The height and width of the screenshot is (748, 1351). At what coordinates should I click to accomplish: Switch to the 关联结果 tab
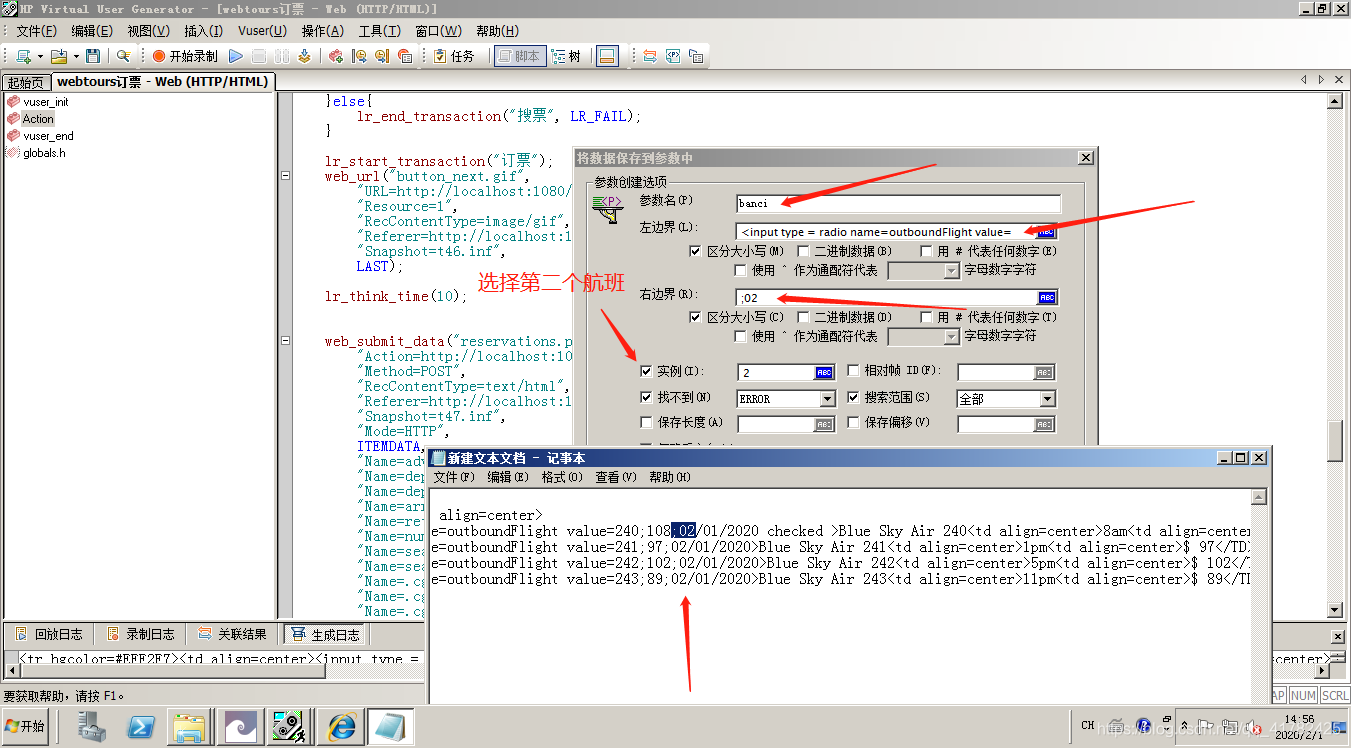tap(233, 634)
